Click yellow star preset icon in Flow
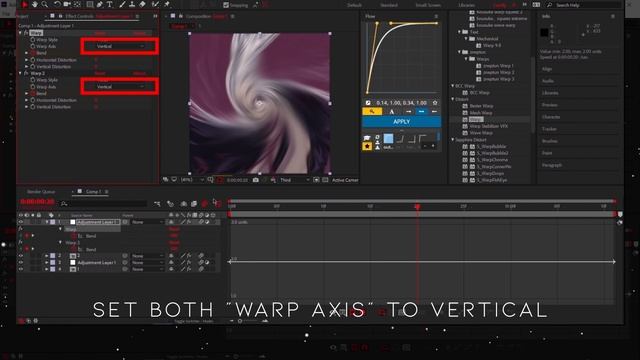The image size is (640, 360). [367, 146]
